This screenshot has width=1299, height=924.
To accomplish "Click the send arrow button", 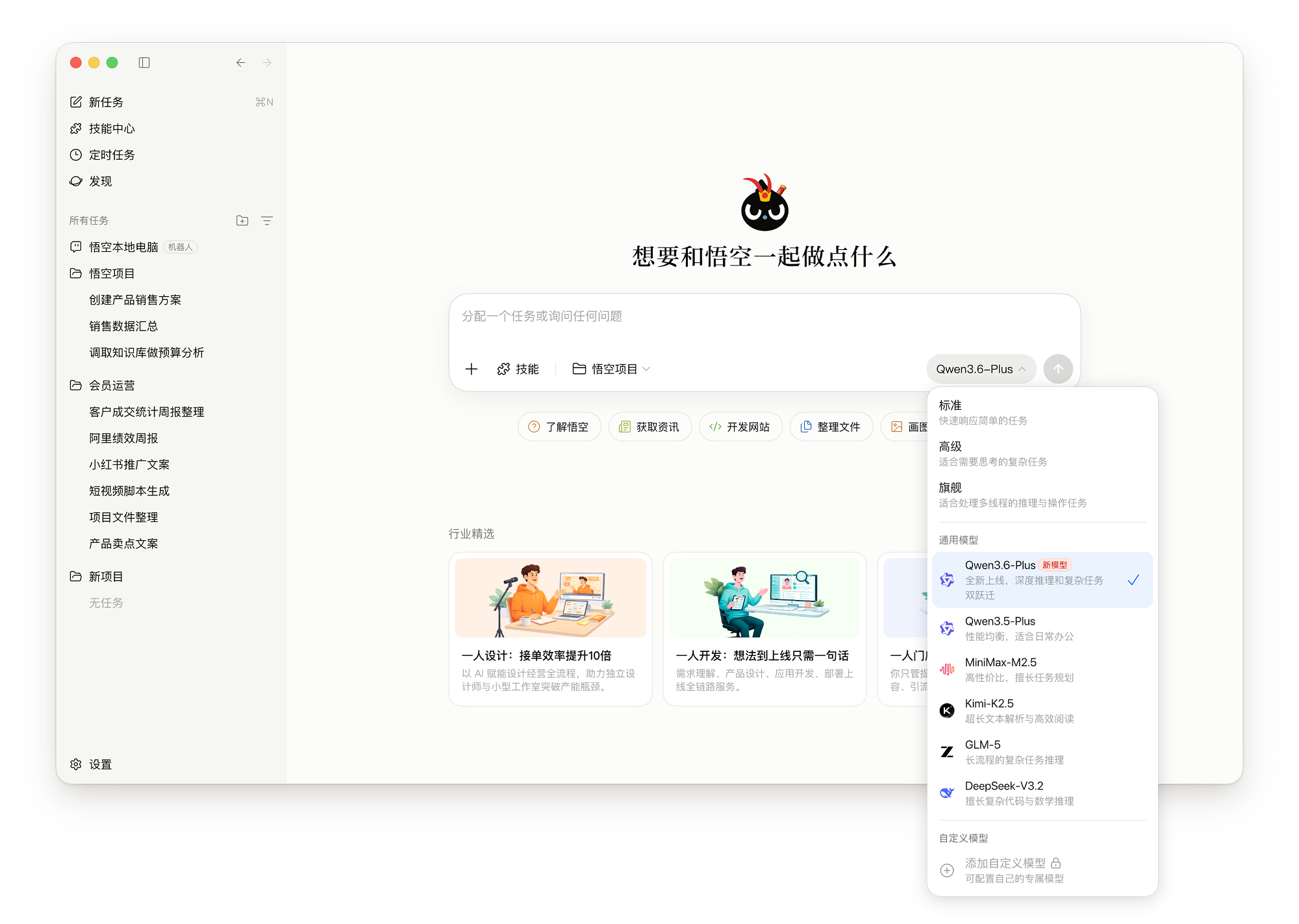I will 1058,369.
